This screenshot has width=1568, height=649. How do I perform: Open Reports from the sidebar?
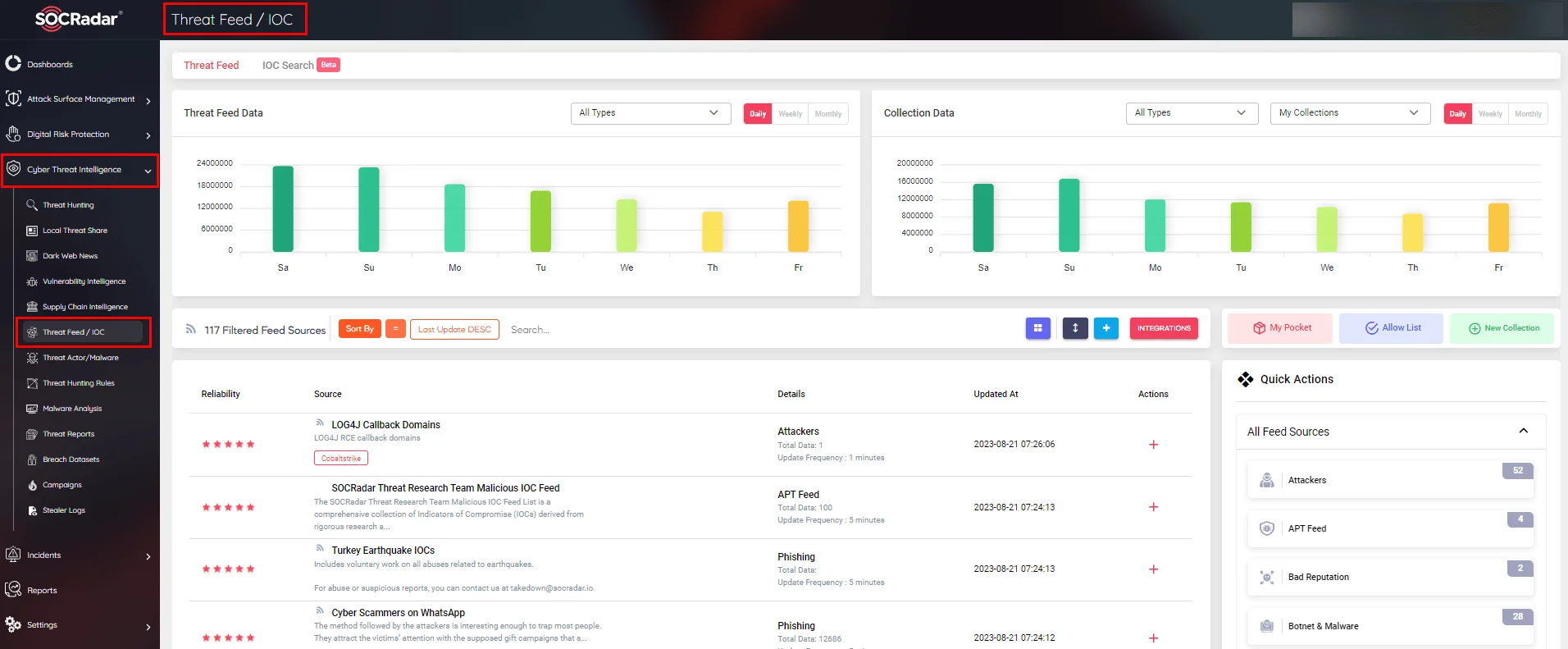(x=42, y=591)
